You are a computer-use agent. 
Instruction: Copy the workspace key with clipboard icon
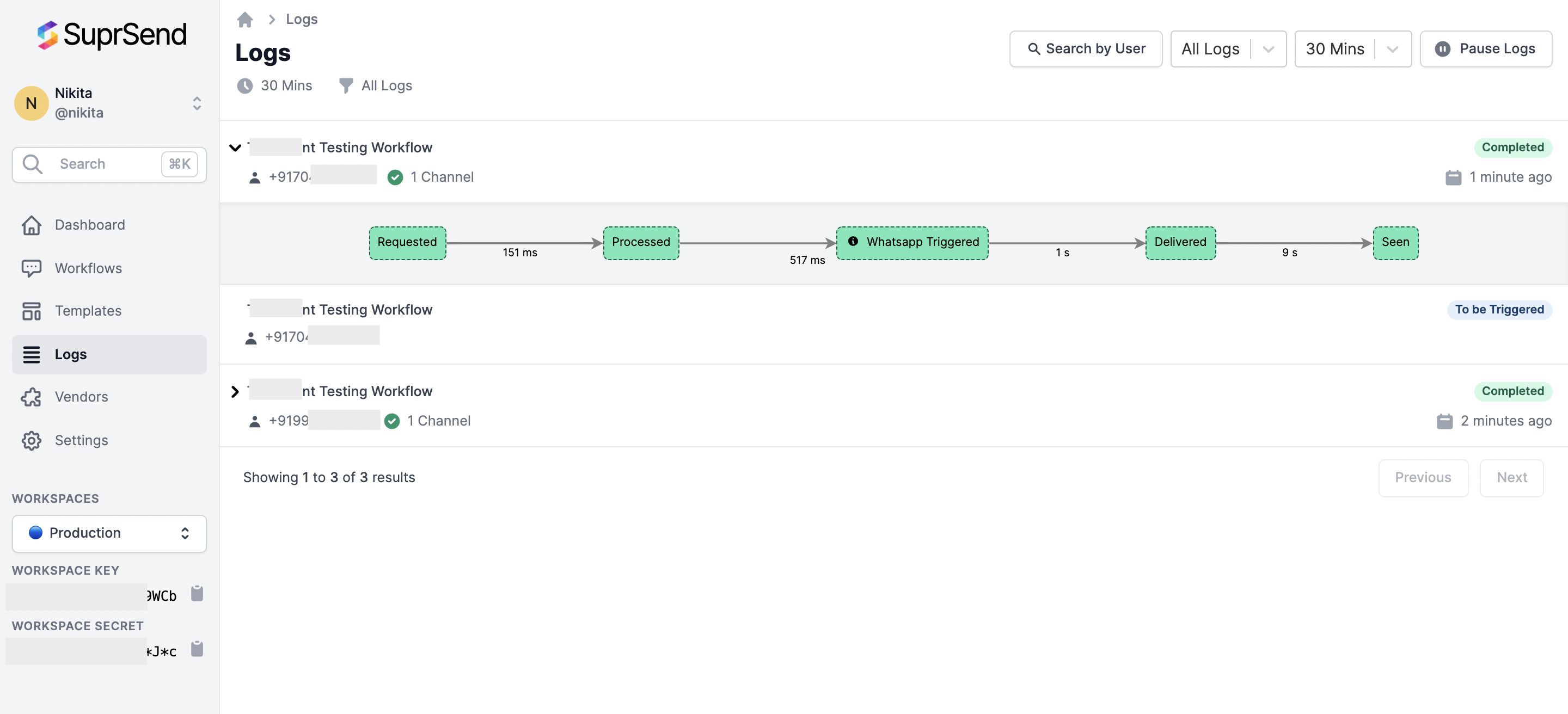point(197,594)
